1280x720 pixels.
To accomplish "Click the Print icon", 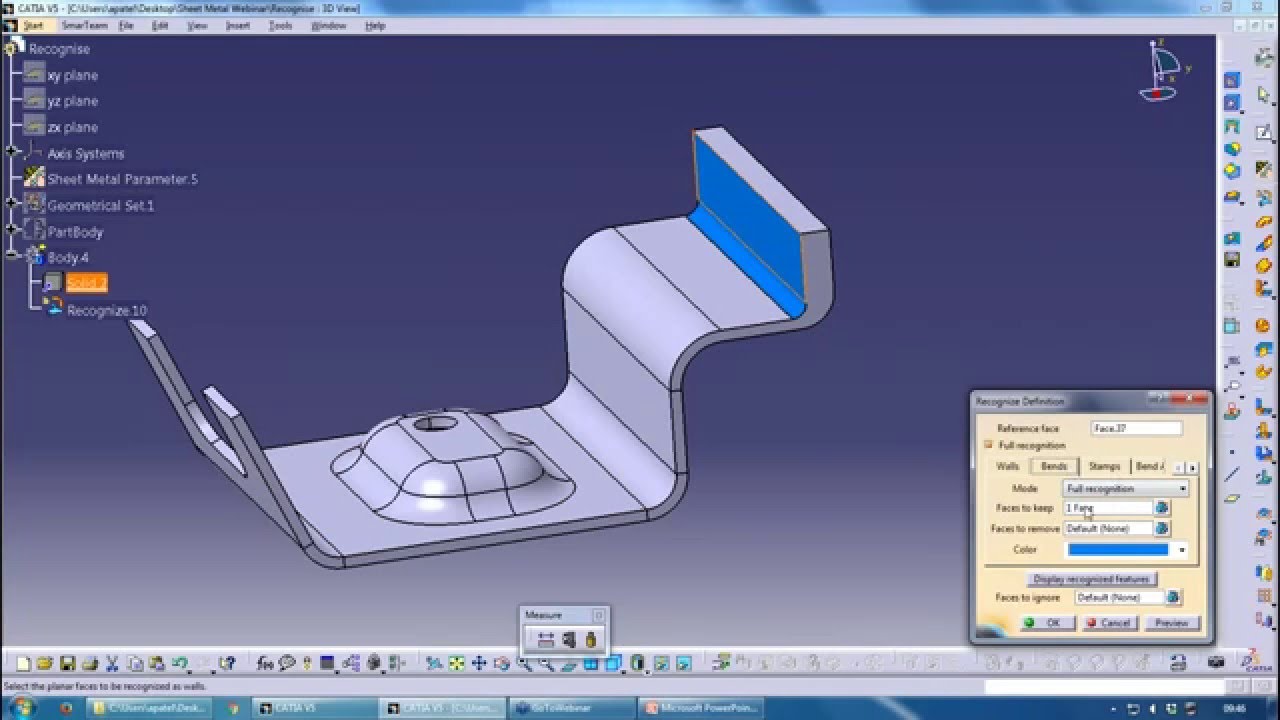I will 90,663.
